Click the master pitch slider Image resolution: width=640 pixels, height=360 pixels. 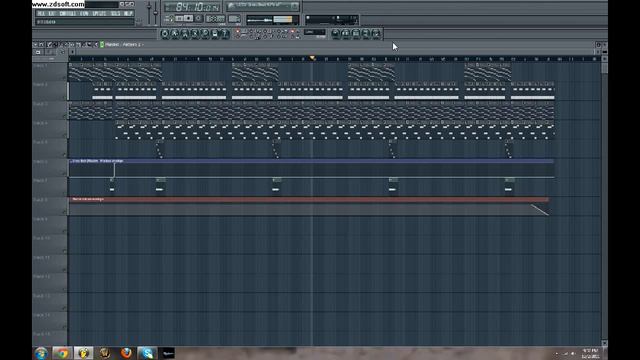(156, 12)
